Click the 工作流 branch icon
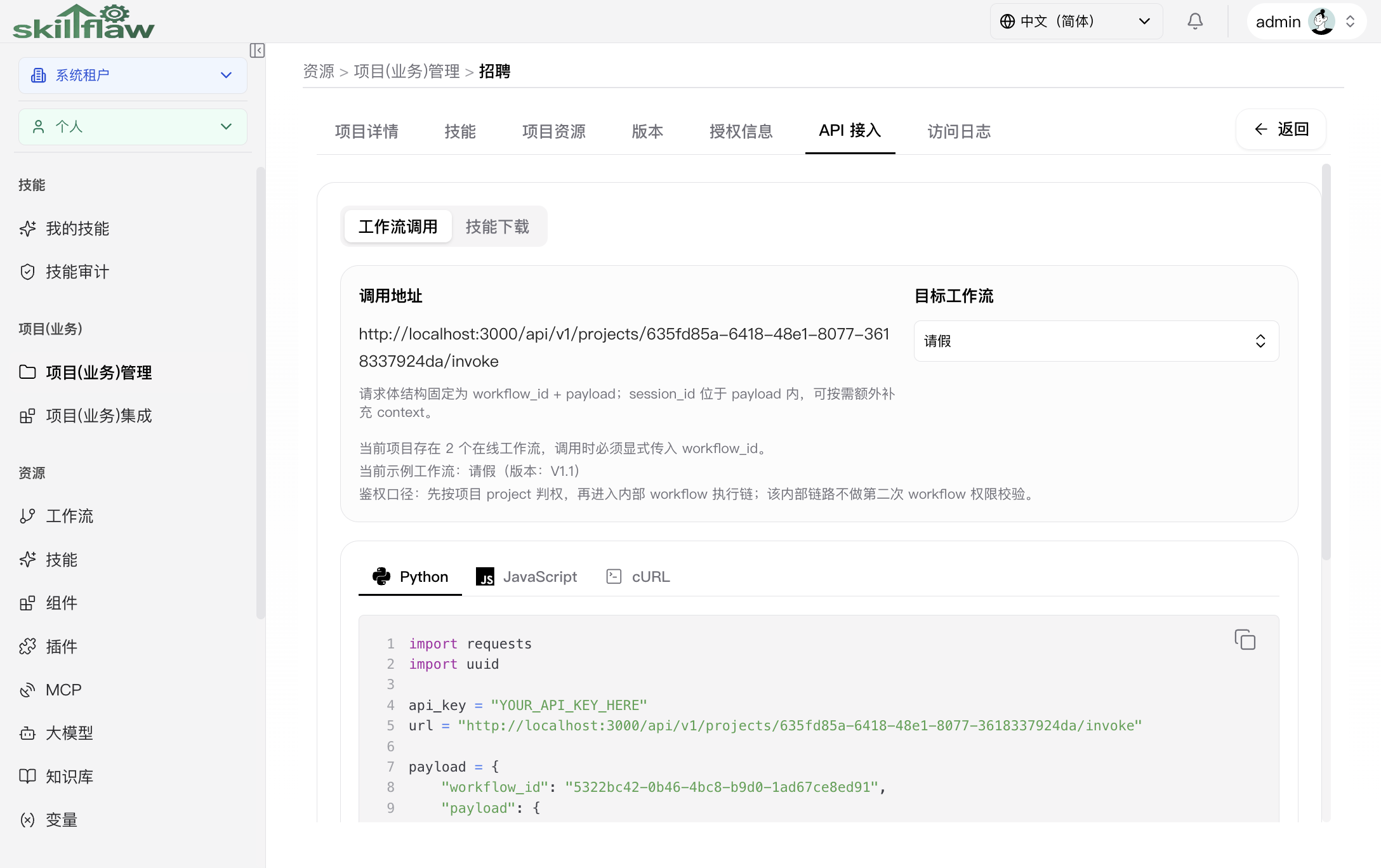1381x868 pixels. pyautogui.click(x=27, y=516)
